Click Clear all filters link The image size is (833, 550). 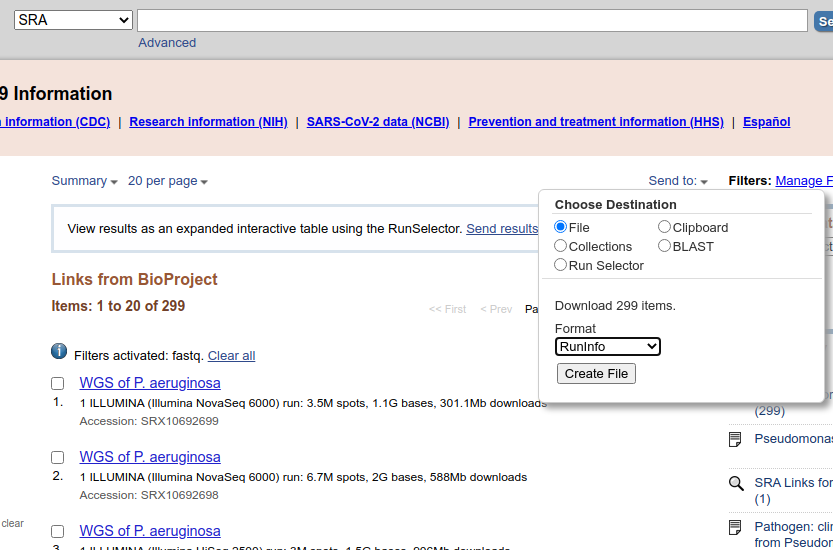pyautogui.click(x=231, y=356)
